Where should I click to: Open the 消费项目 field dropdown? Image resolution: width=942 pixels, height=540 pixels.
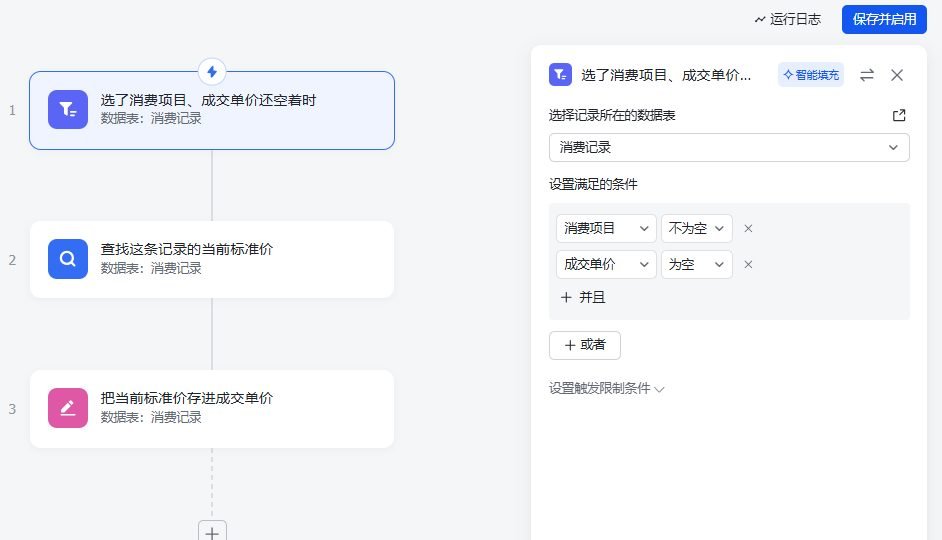pyautogui.click(x=606, y=228)
